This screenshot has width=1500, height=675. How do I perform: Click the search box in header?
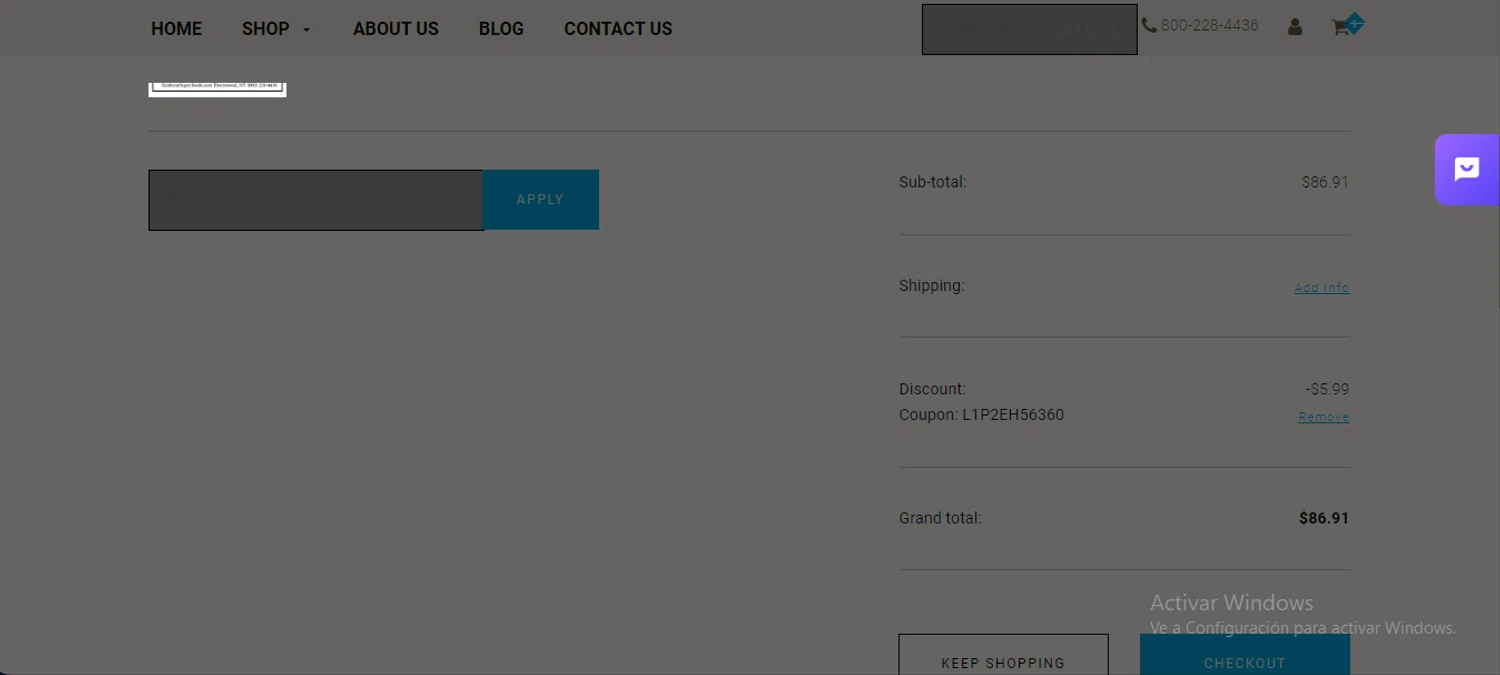click(1029, 29)
